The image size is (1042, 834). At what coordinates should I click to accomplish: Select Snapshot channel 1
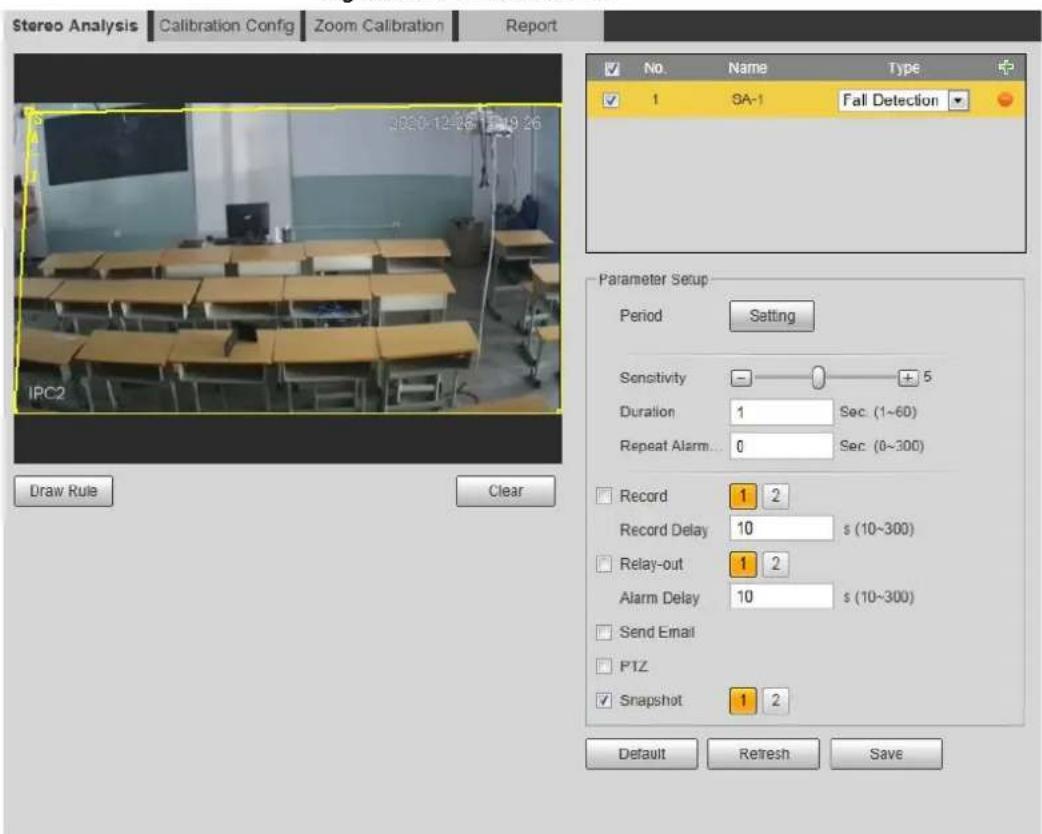click(x=743, y=700)
